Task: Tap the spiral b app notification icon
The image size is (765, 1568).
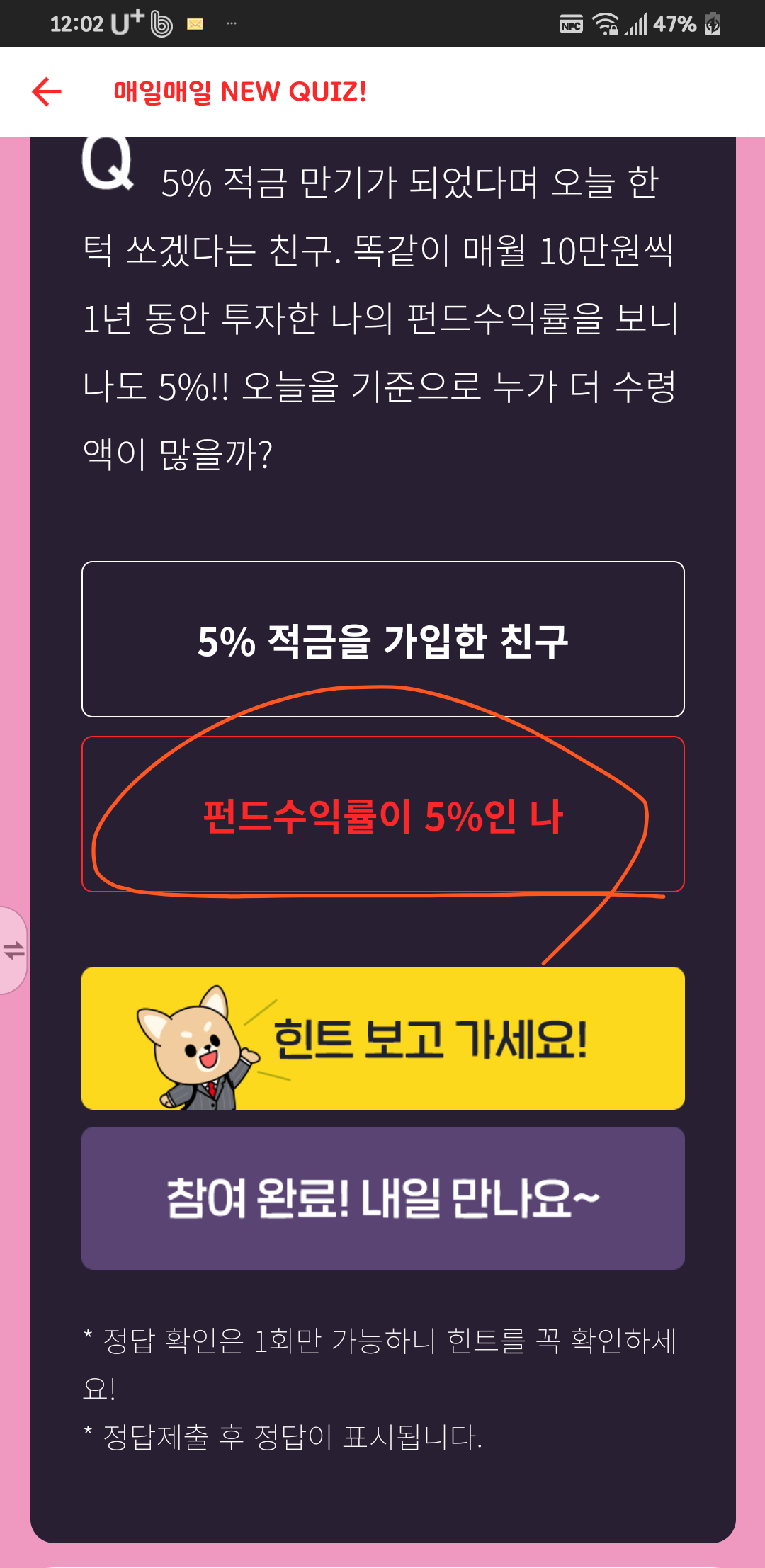Action: click(x=161, y=24)
